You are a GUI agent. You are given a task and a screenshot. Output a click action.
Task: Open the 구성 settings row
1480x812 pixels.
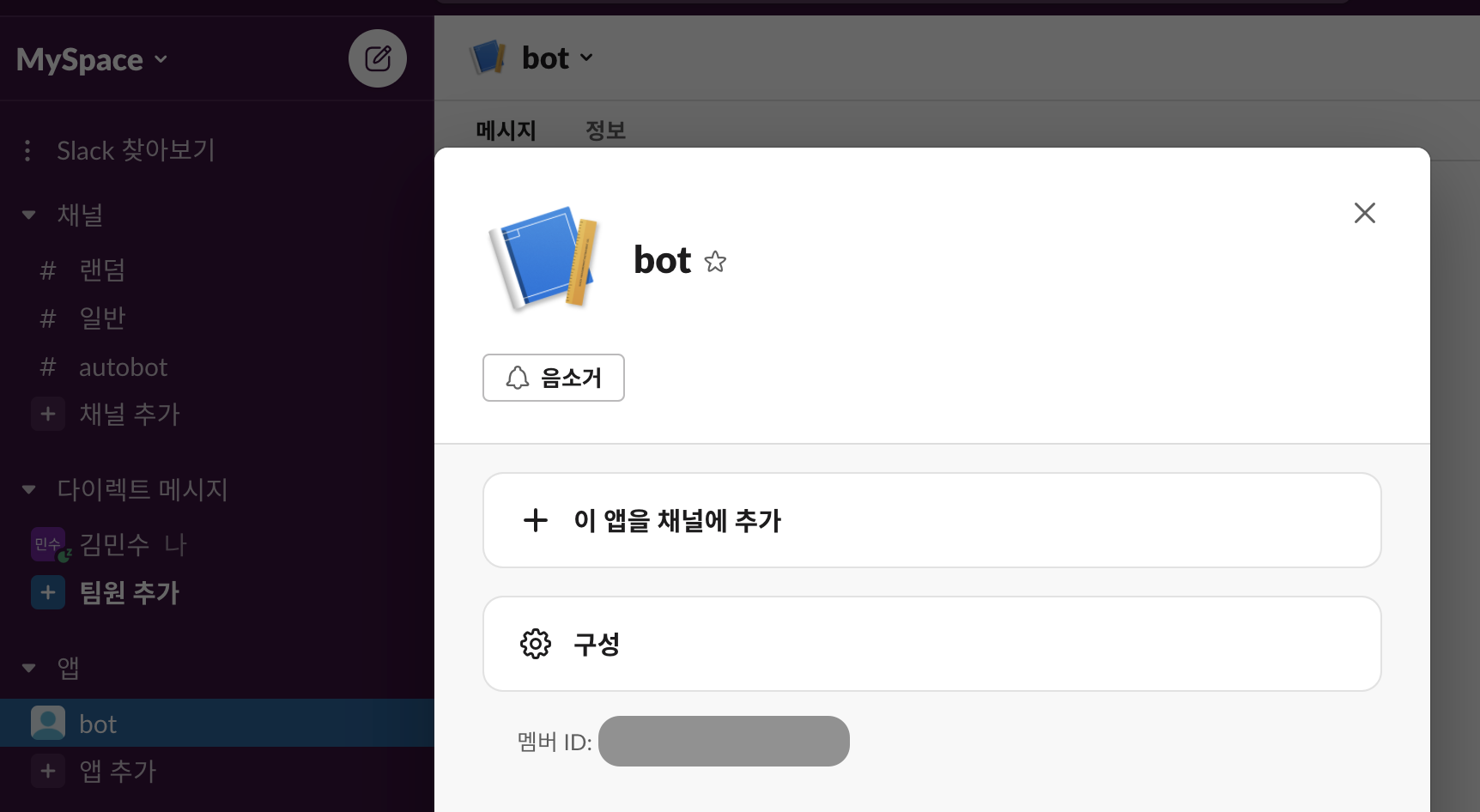pos(932,644)
